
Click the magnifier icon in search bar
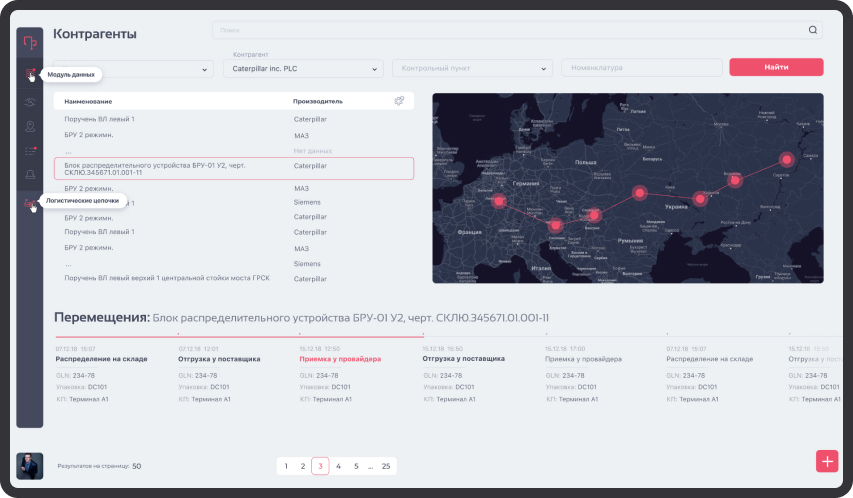(x=813, y=30)
